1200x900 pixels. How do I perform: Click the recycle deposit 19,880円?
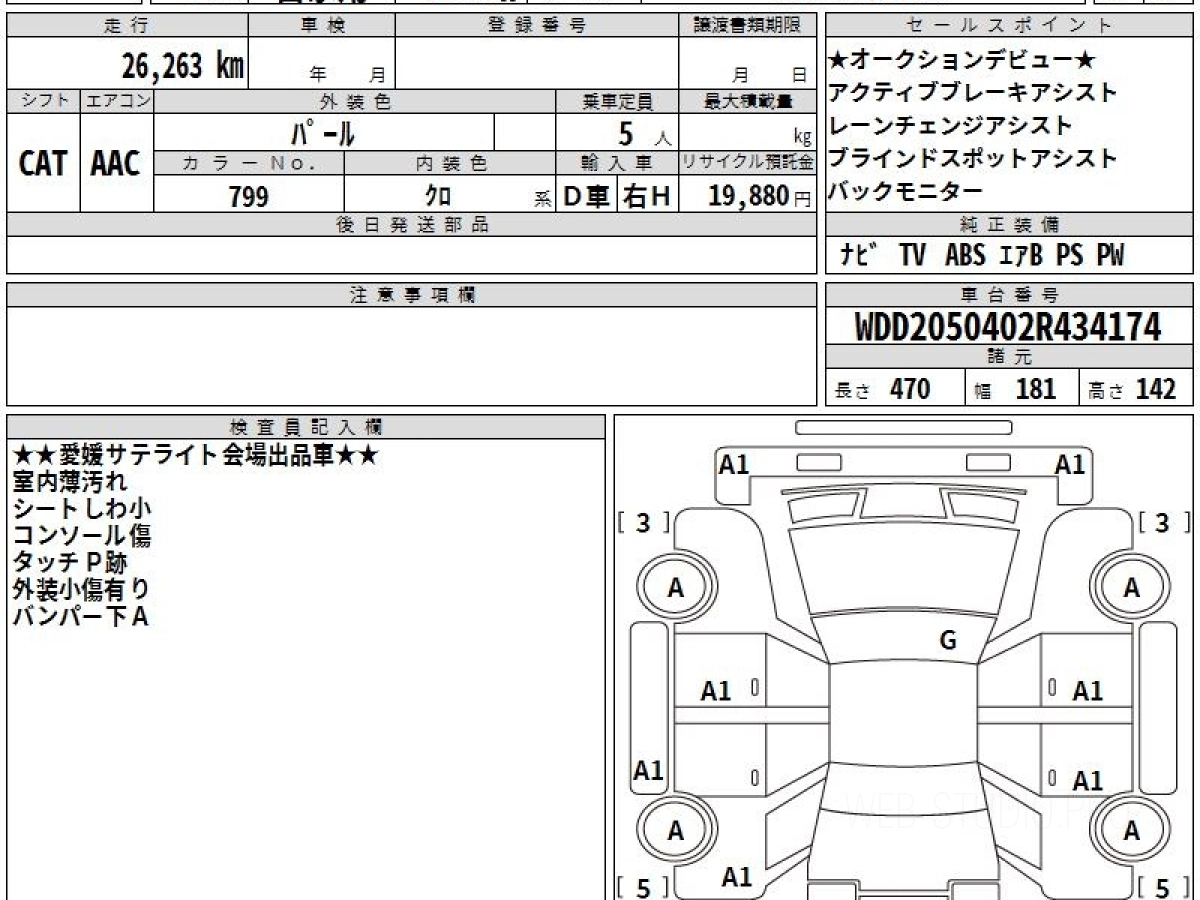(x=759, y=196)
